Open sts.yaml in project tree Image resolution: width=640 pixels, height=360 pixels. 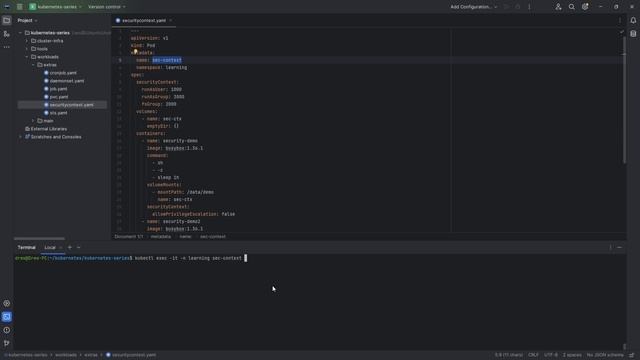(58, 113)
